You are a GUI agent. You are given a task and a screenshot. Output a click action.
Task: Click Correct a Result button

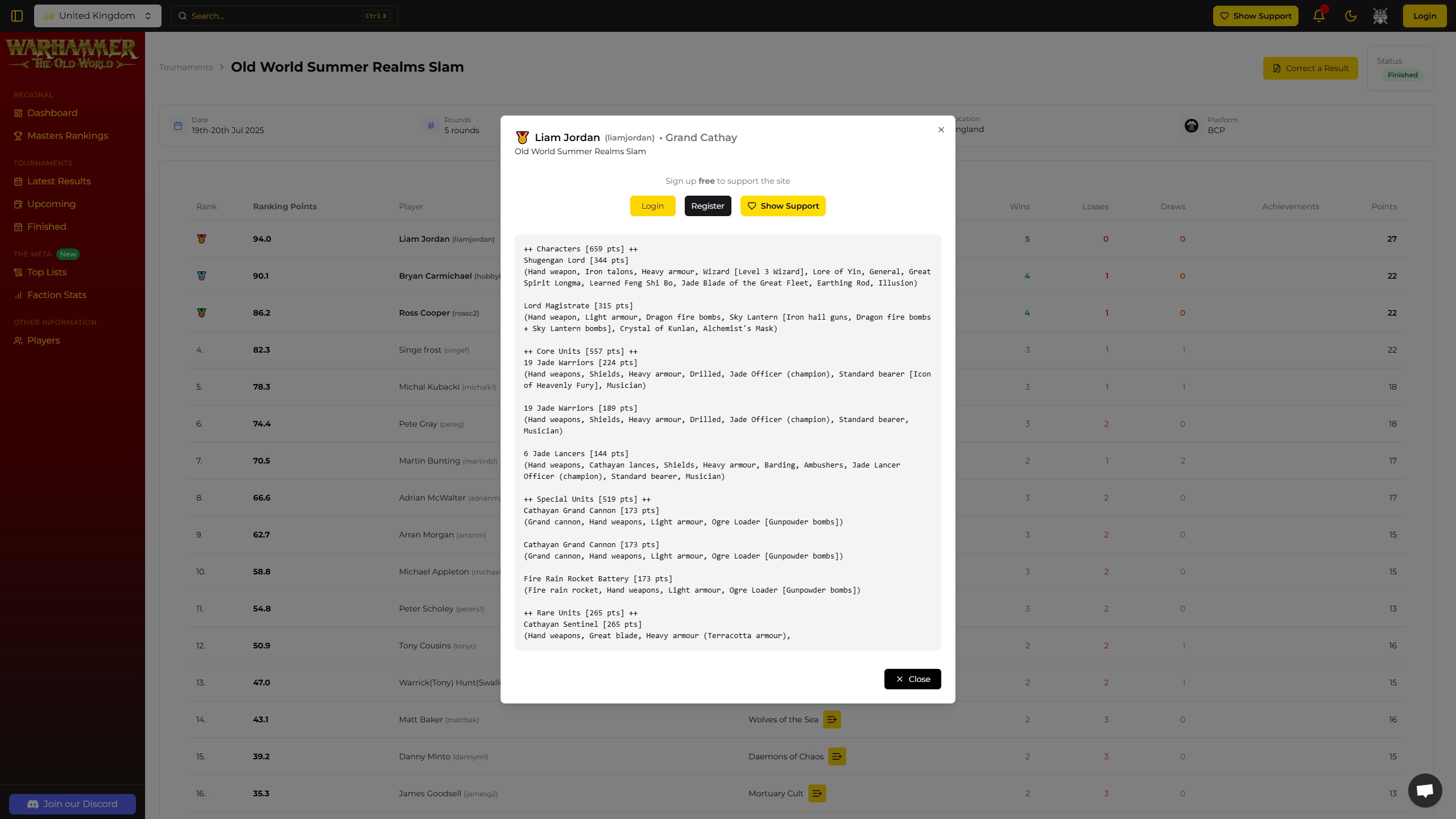(x=1310, y=68)
